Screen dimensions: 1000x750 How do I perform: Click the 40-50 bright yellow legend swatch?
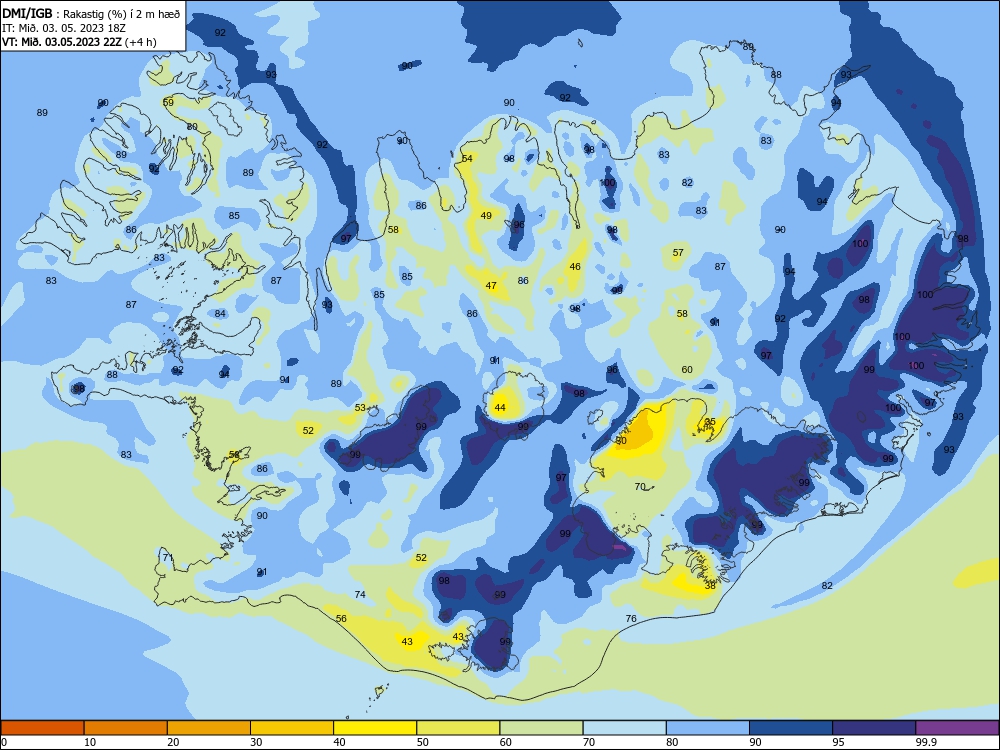tap(375, 728)
